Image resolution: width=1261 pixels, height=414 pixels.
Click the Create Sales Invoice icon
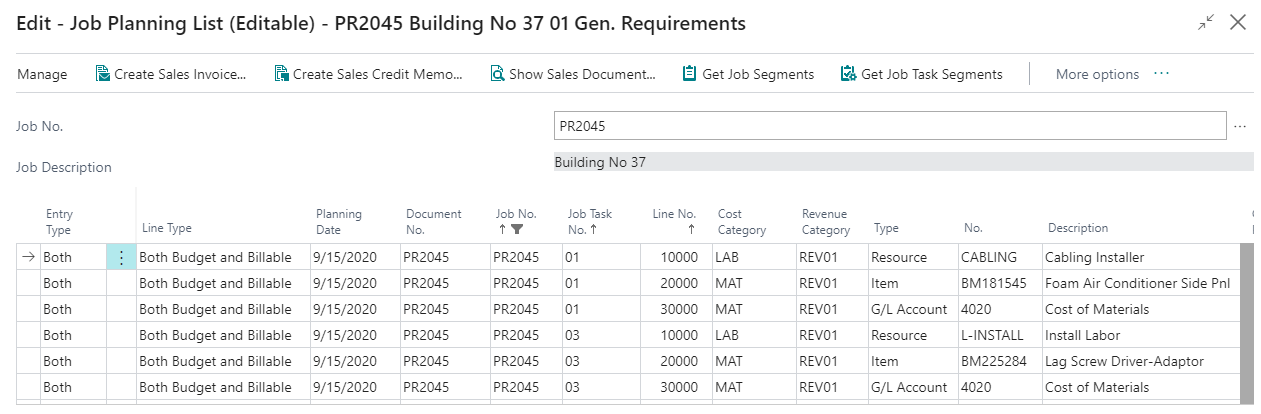tap(102, 74)
